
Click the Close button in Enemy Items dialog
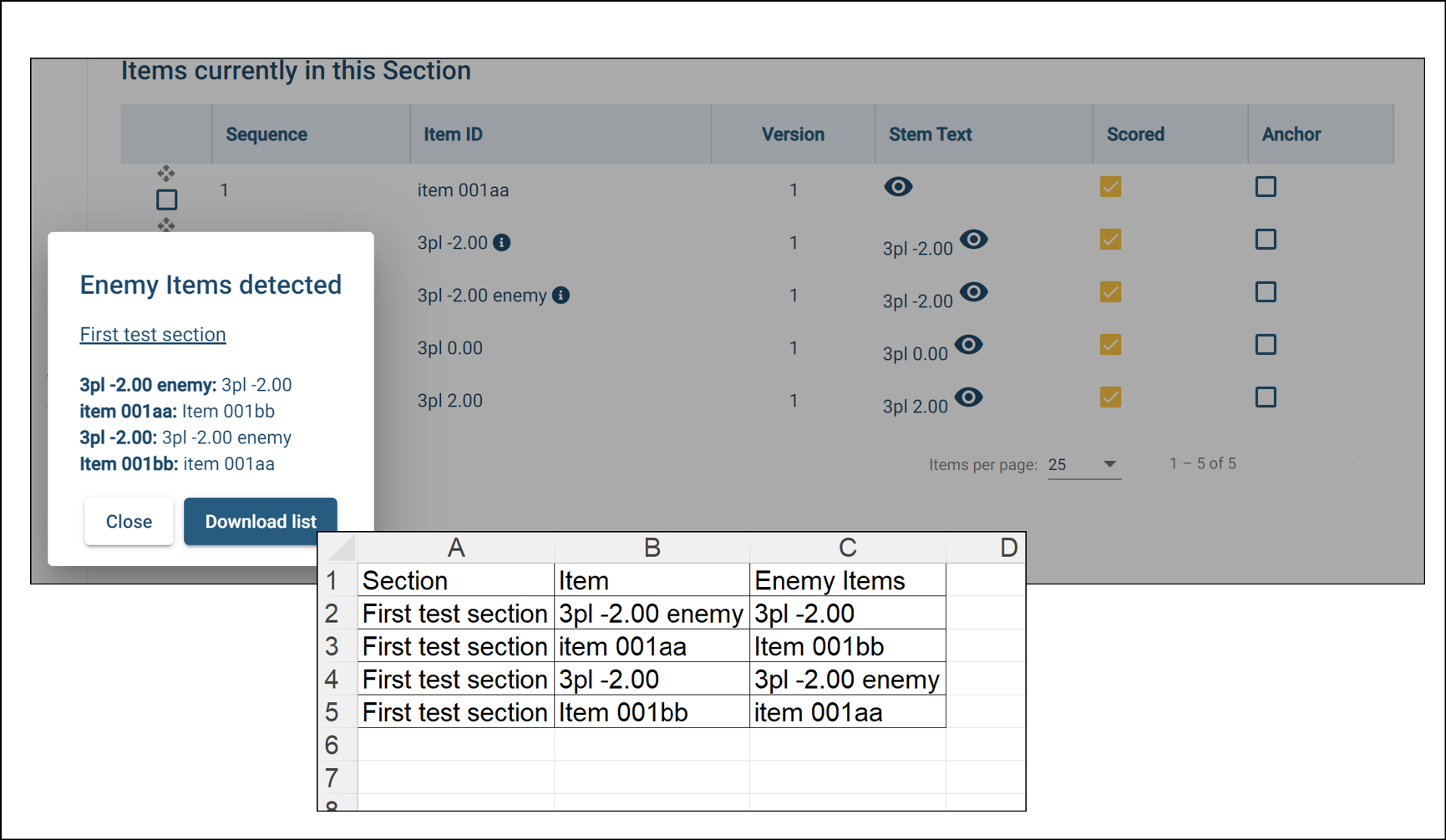[x=129, y=522]
